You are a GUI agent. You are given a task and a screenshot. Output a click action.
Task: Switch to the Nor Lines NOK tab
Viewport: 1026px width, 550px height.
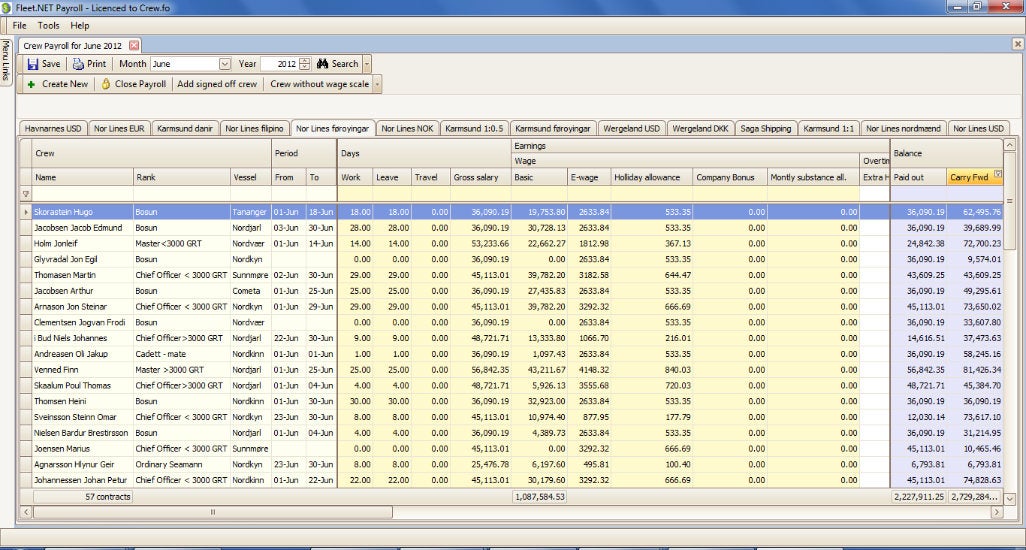(x=407, y=128)
